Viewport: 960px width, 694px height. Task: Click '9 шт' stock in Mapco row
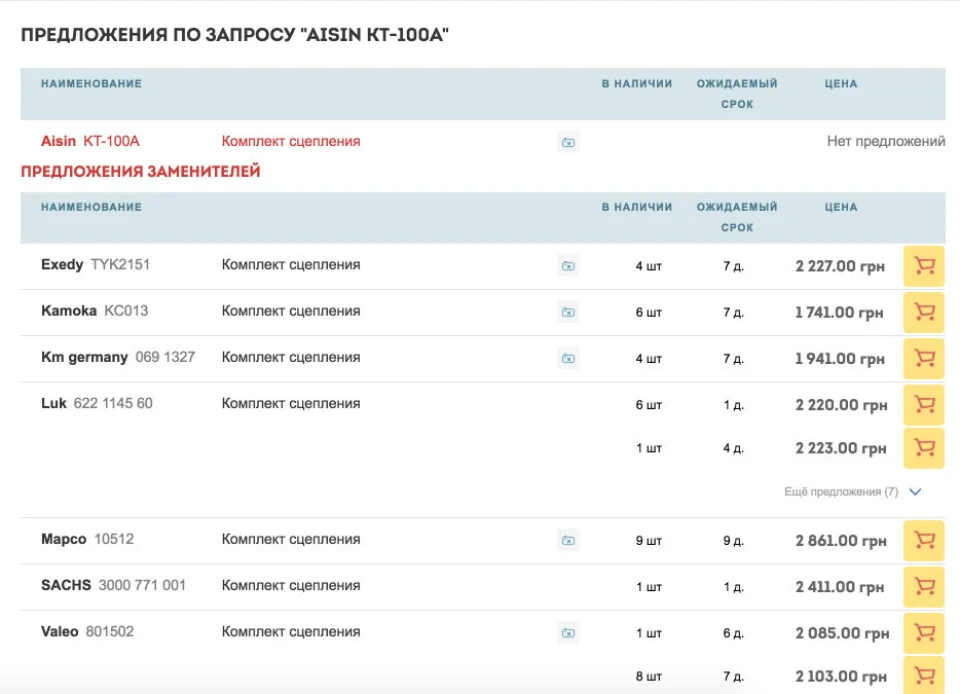(x=648, y=541)
